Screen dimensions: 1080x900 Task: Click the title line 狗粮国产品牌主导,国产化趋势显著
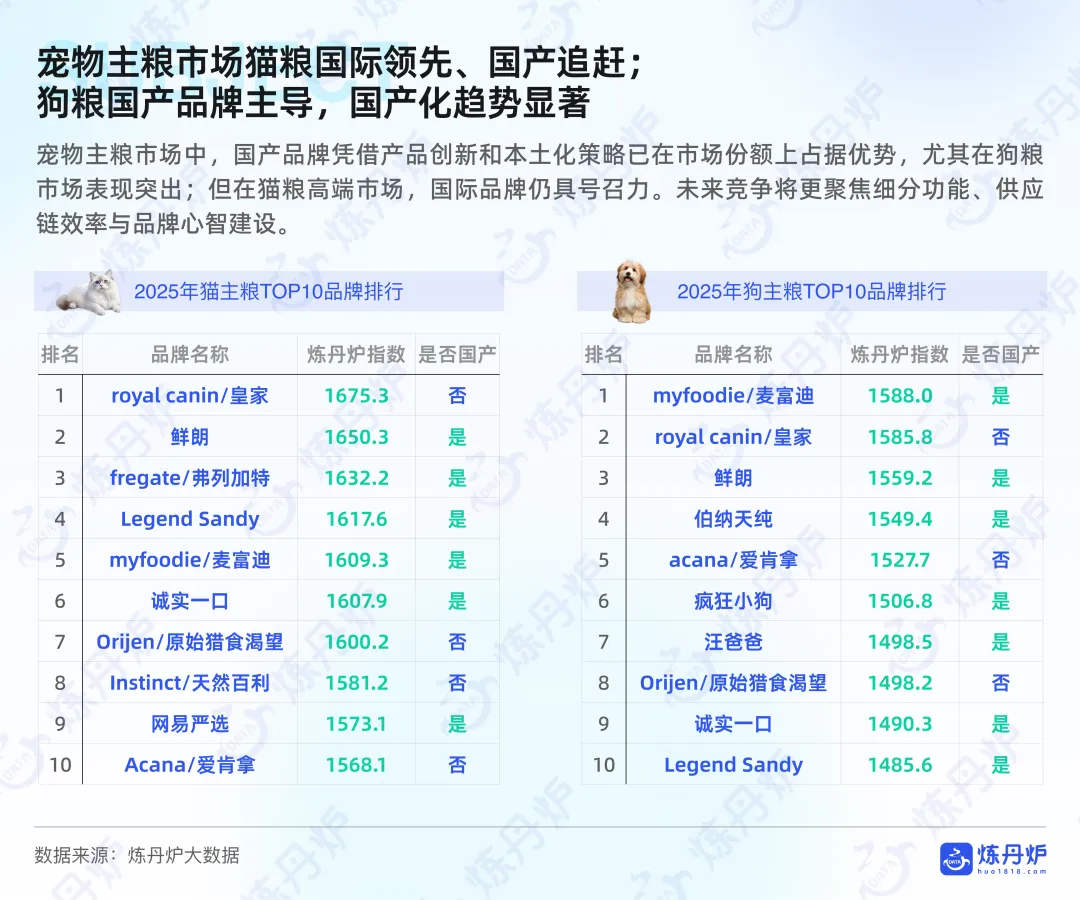[313, 103]
